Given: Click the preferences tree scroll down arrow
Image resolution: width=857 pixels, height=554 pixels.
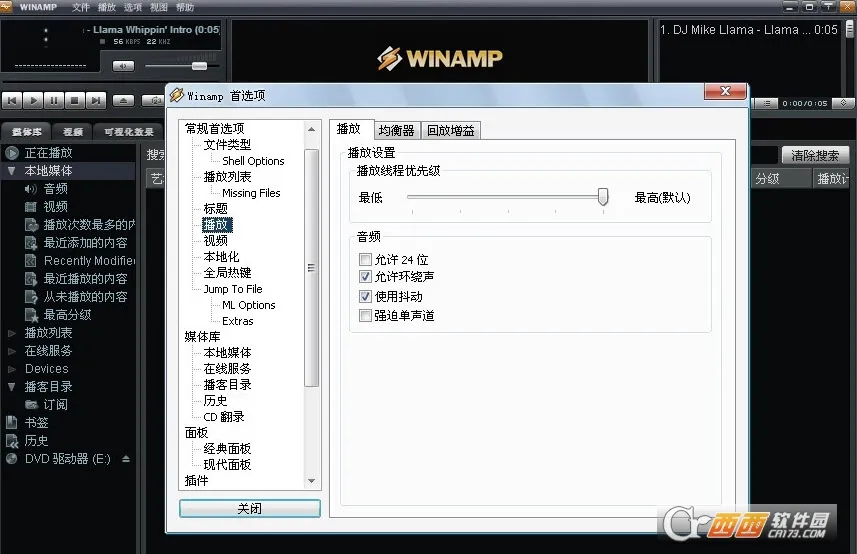Looking at the screenshot, I should pos(312,481).
